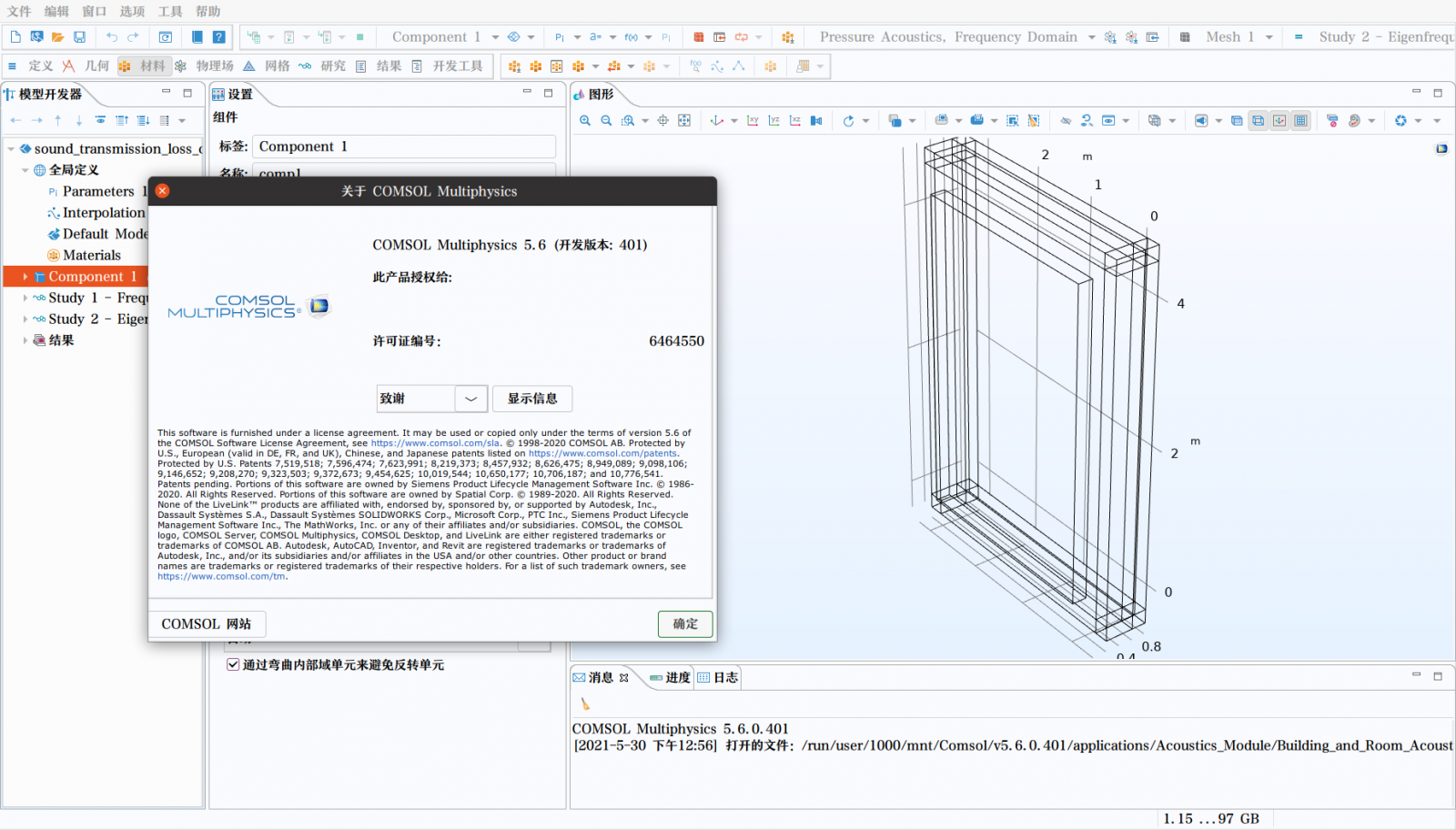This screenshot has width=1456, height=830.
Task: Toggle the grid display in graphics
Action: [x=1301, y=120]
